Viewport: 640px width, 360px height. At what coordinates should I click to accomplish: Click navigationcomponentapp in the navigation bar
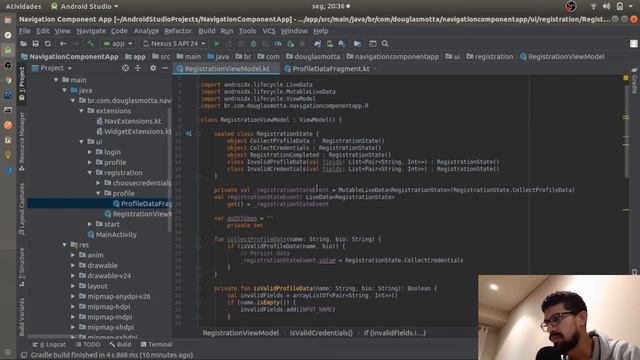point(393,57)
